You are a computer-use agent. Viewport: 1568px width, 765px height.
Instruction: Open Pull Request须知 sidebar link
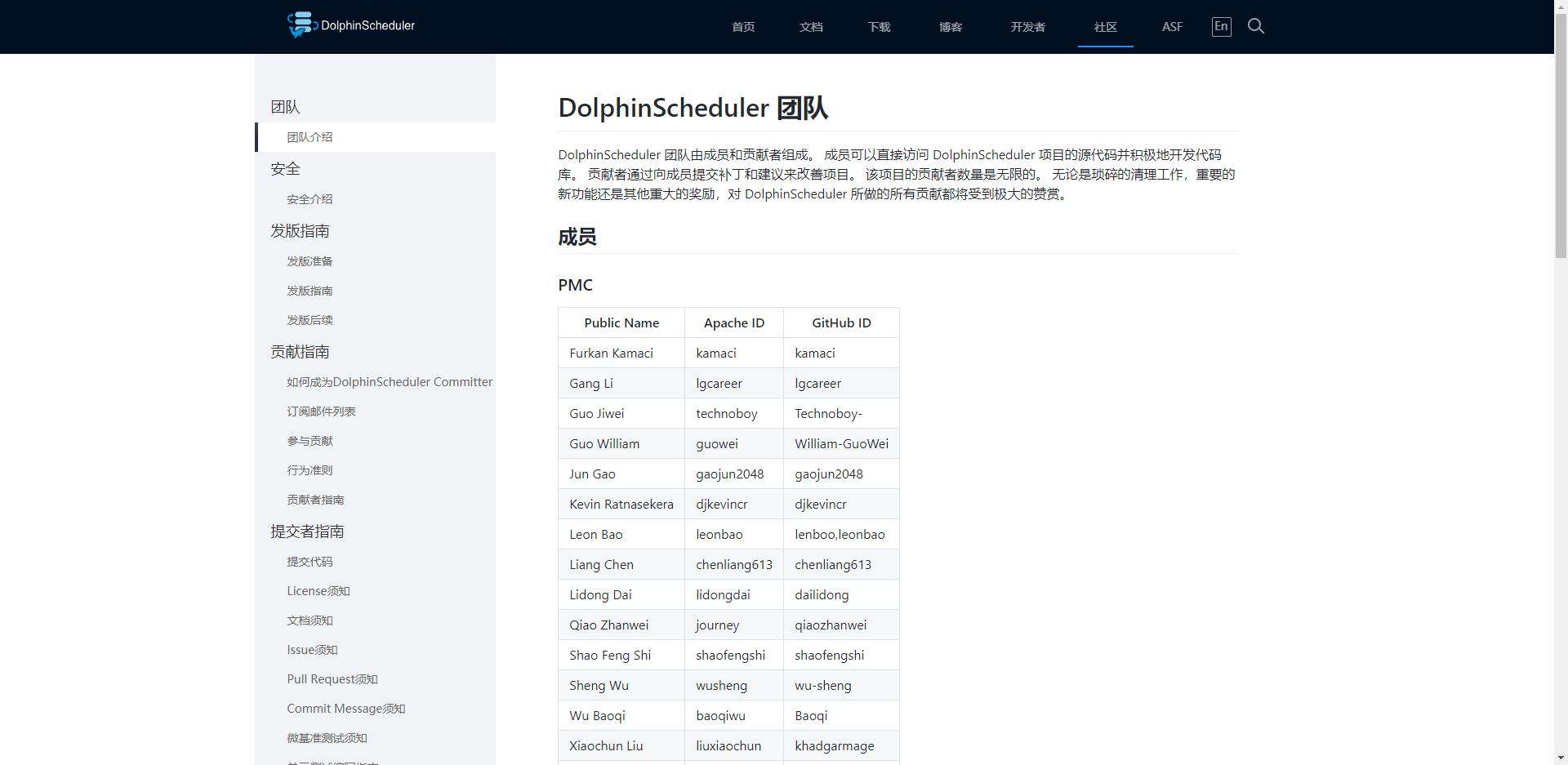pos(332,679)
